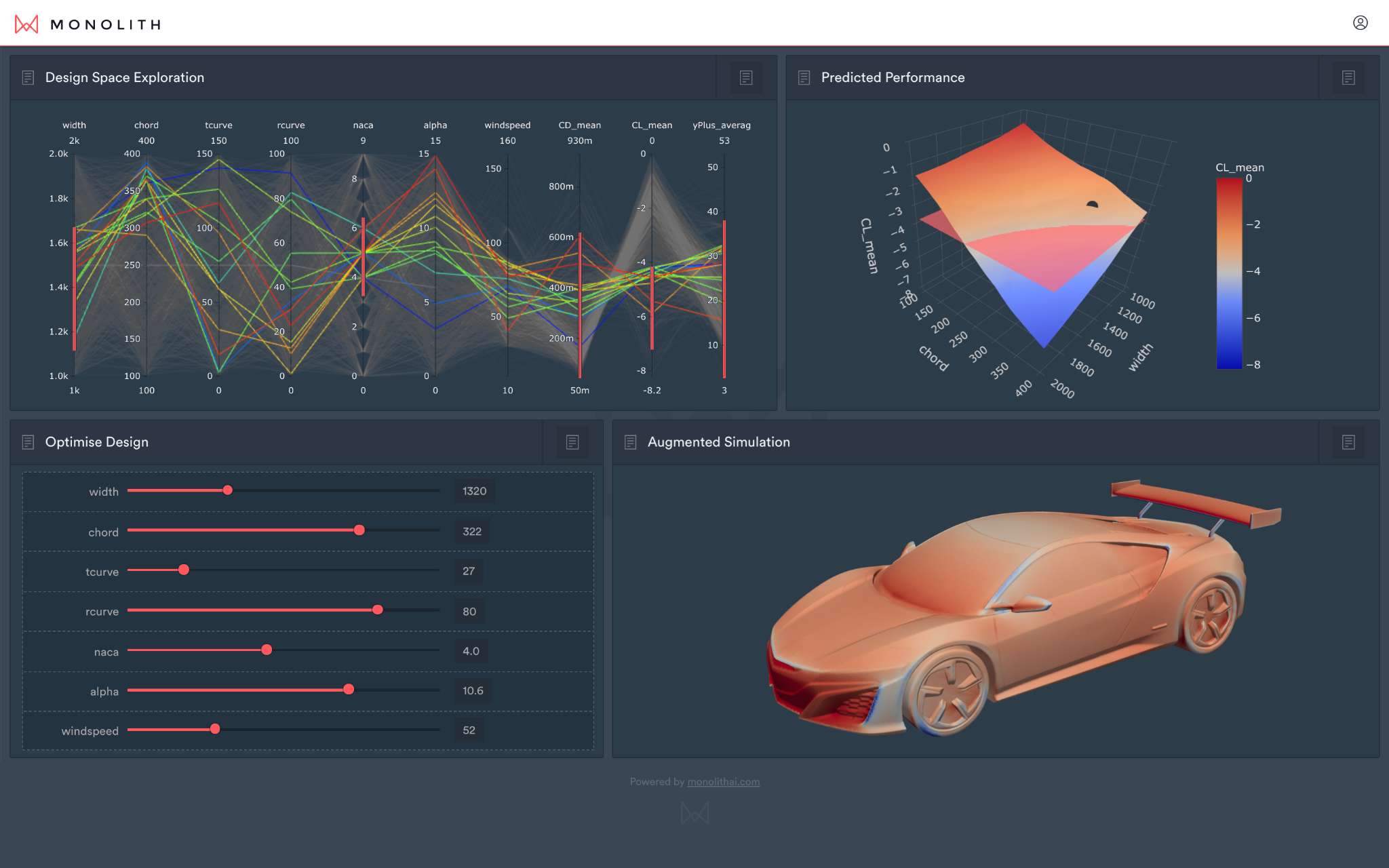Open Design Space Exploration notes icon on right
Screen dimensions: 1389x868
[x=746, y=78]
